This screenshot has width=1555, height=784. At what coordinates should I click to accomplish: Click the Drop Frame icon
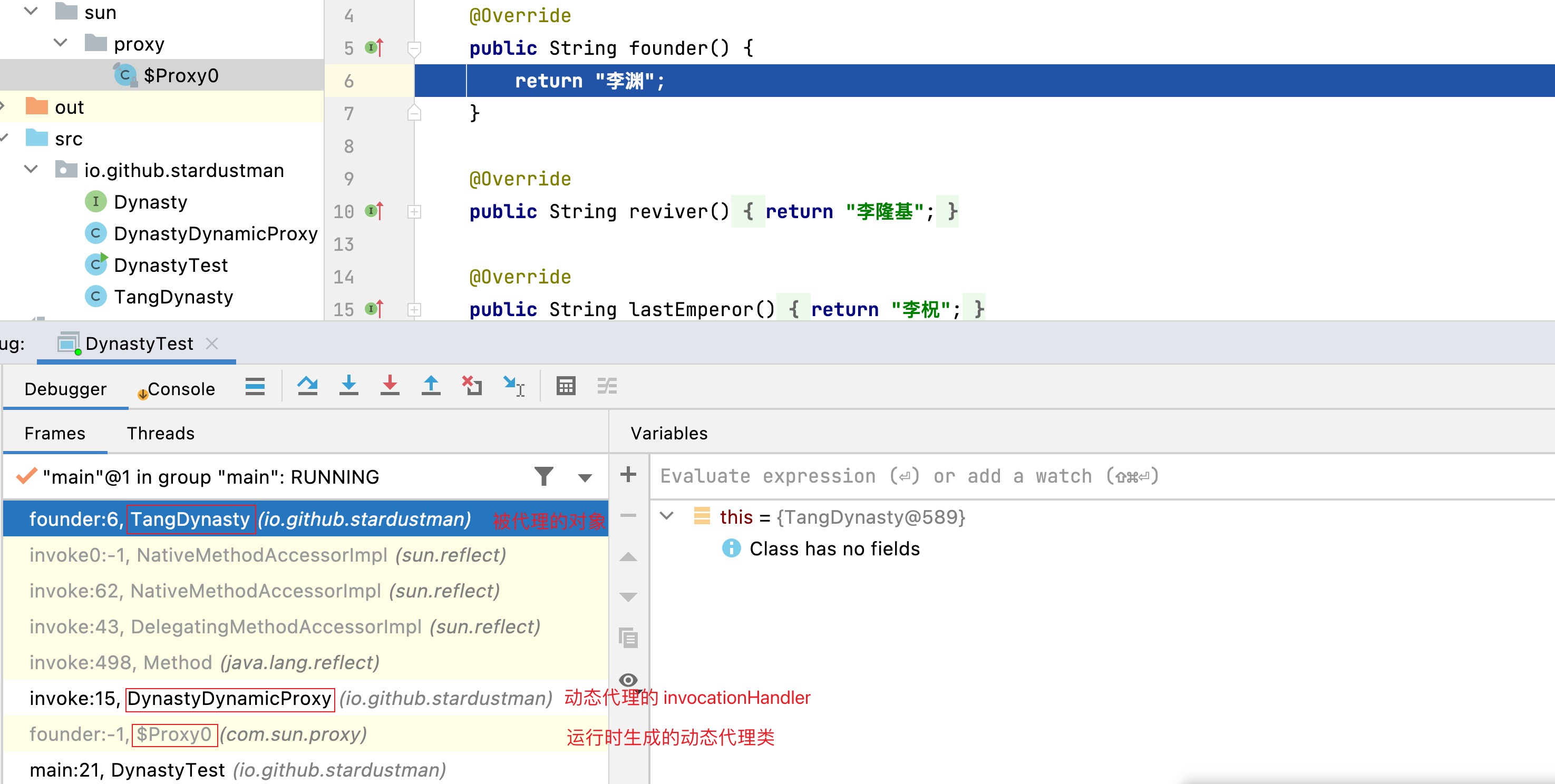471,386
